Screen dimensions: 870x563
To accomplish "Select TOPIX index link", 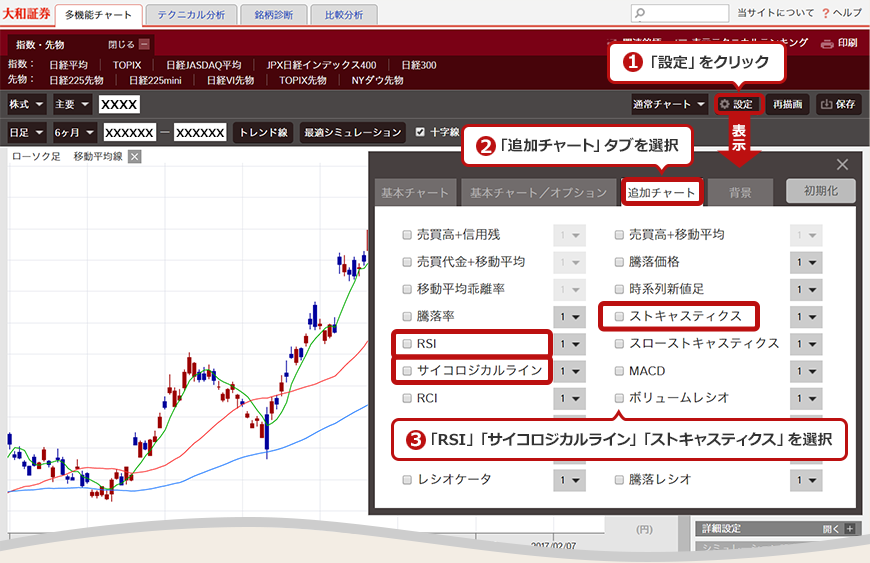I will click(127, 65).
